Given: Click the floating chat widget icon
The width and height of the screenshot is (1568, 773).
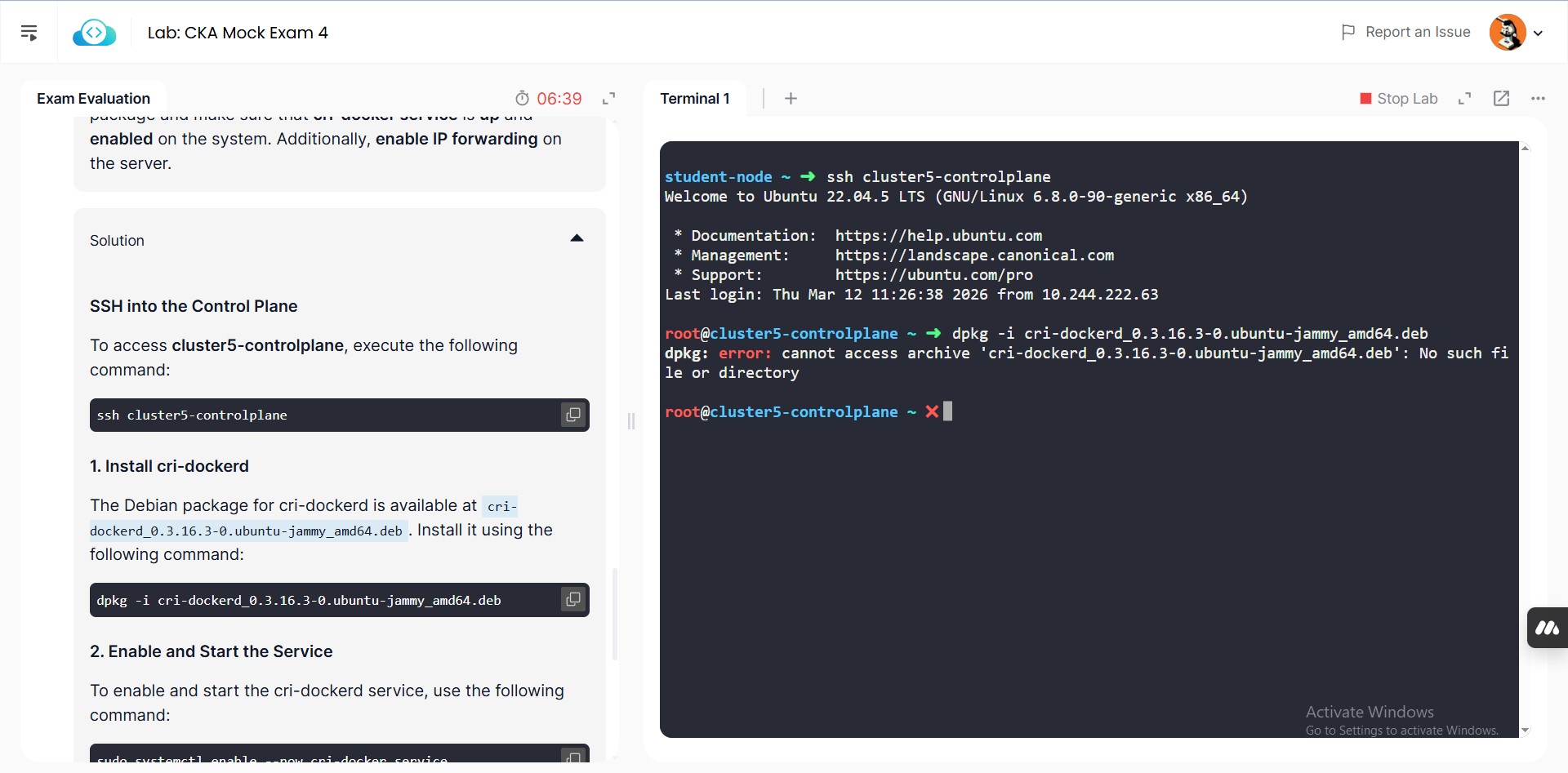Looking at the screenshot, I should (x=1547, y=628).
